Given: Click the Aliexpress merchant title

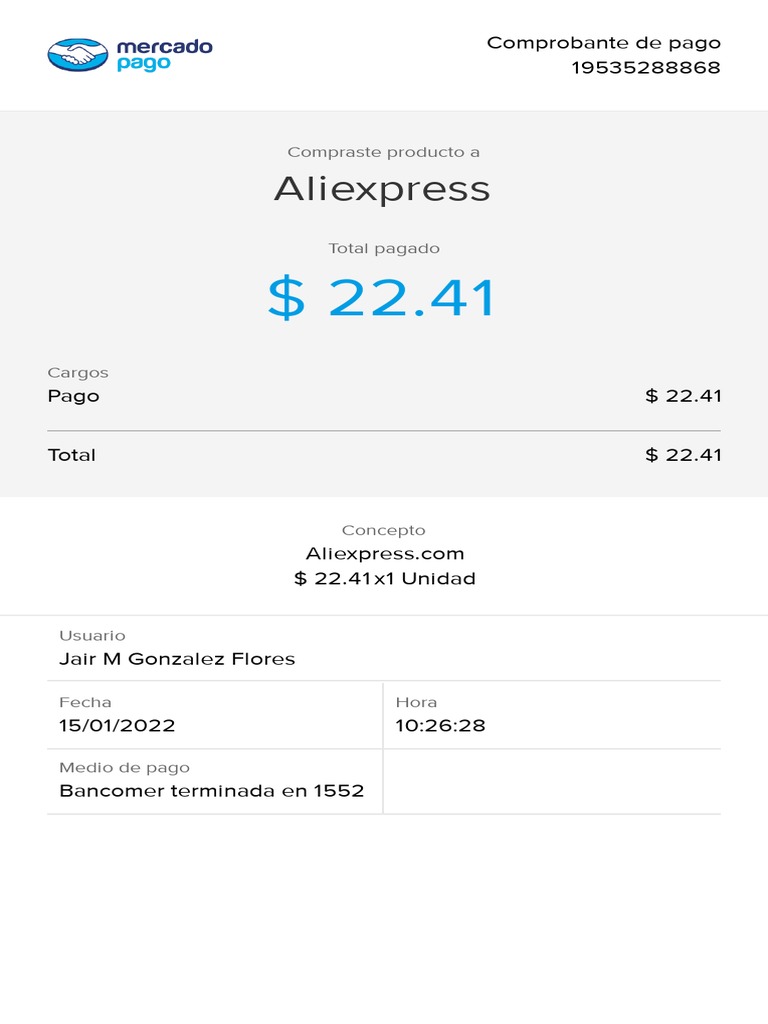Looking at the screenshot, I should 383,189.
